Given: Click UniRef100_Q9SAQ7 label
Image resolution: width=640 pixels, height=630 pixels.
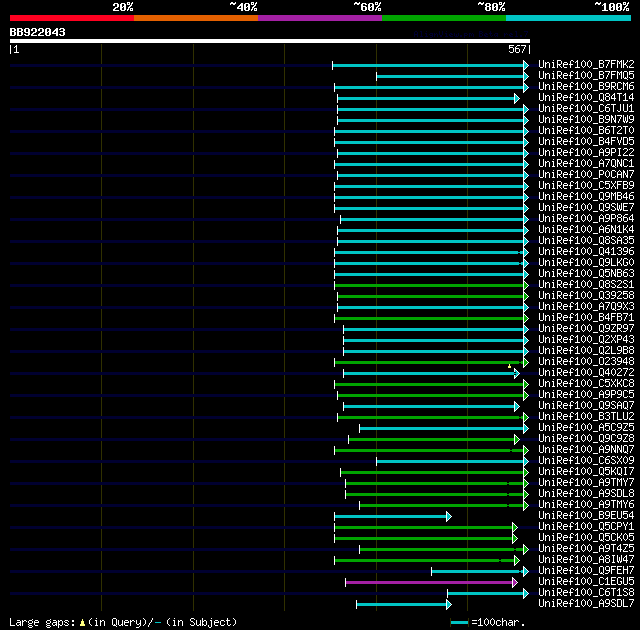Looking at the screenshot, I should (x=586, y=406).
